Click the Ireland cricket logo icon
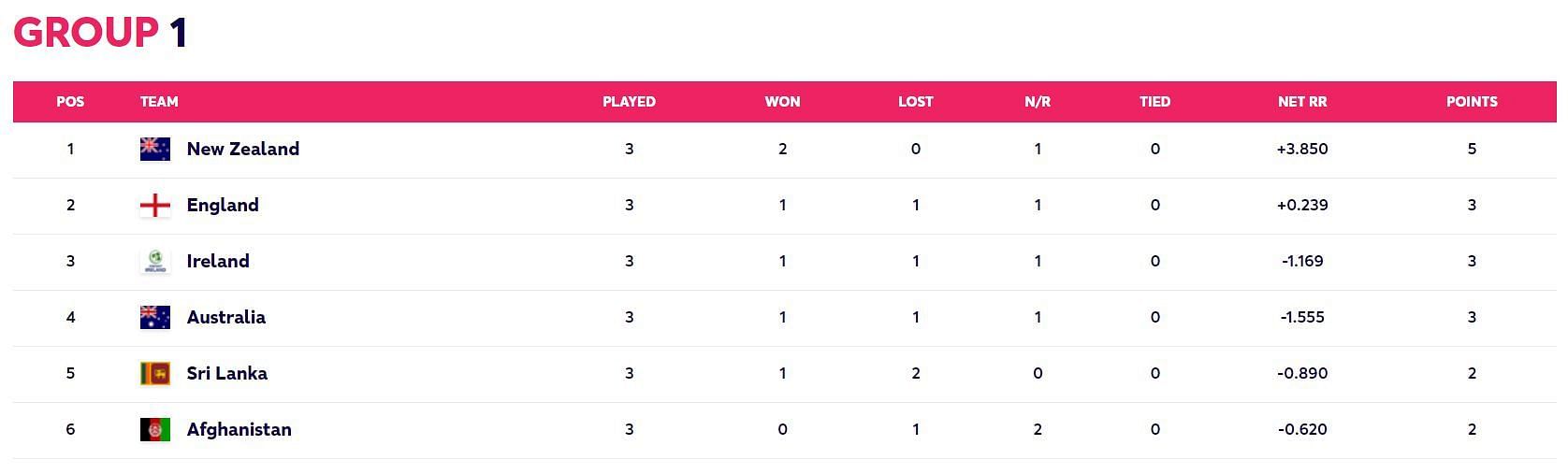 click(x=154, y=261)
